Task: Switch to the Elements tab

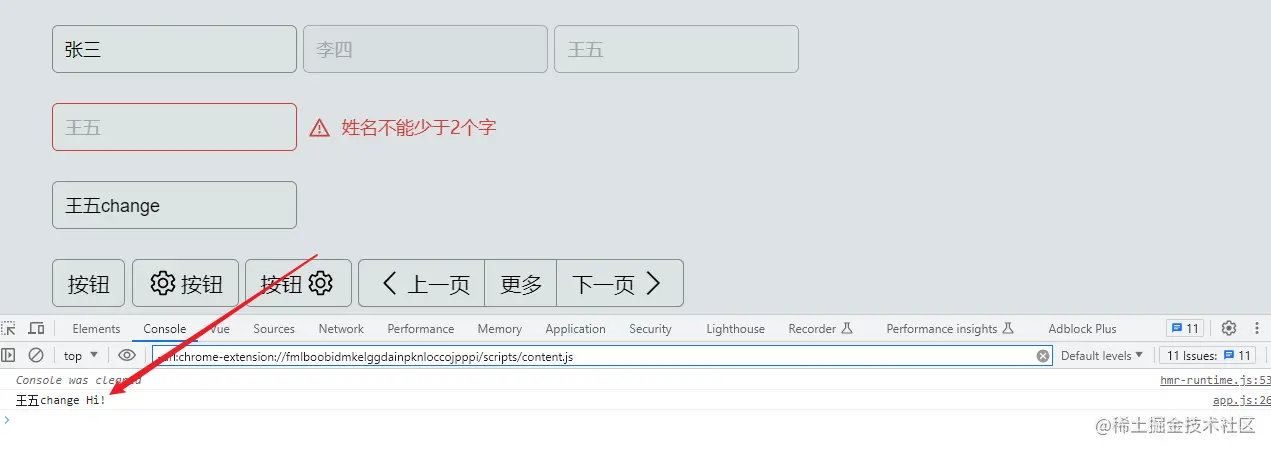Action: [96, 328]
